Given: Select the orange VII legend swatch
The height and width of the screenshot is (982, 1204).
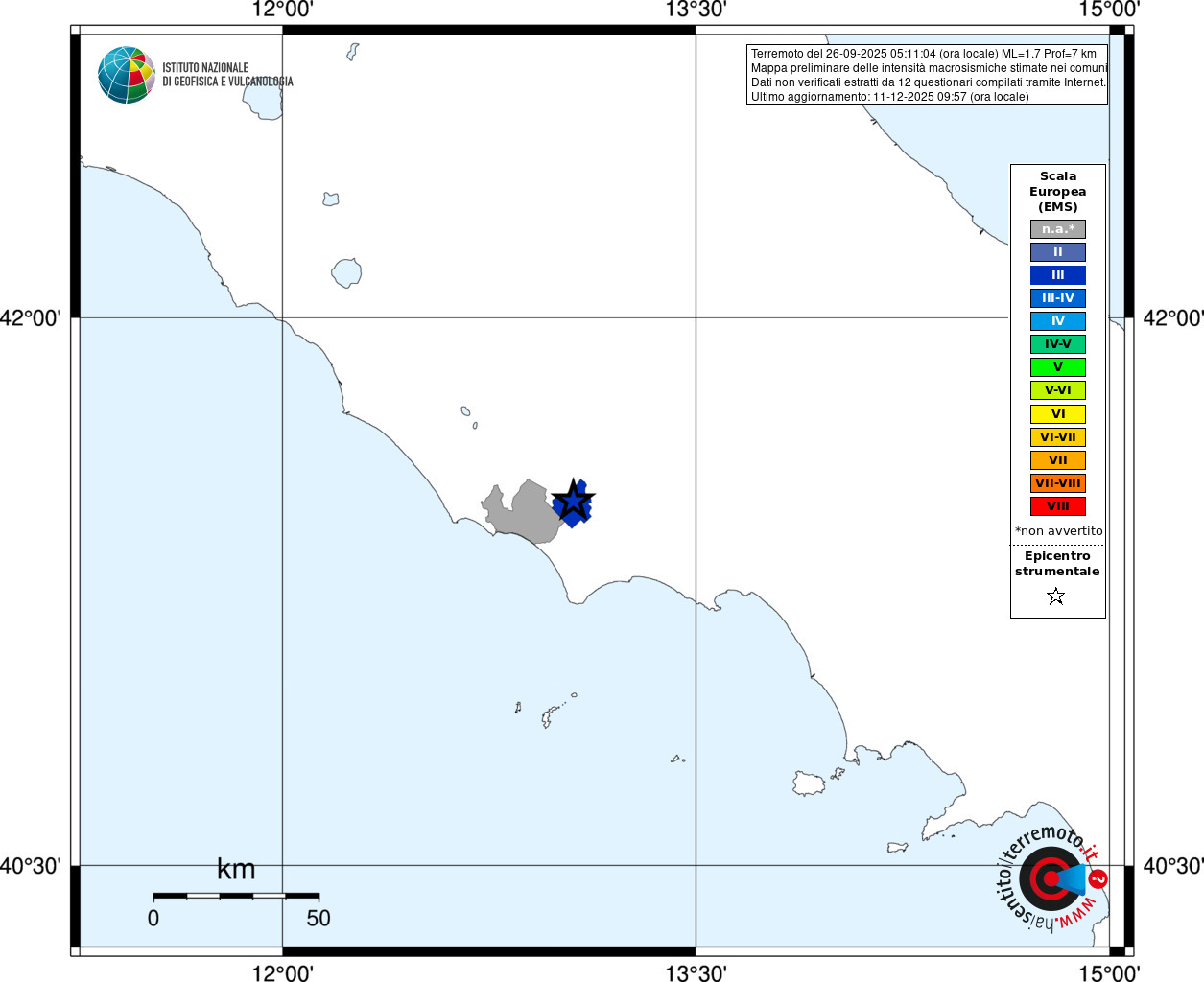Looking at the screenshot, I should [1058, 460].
